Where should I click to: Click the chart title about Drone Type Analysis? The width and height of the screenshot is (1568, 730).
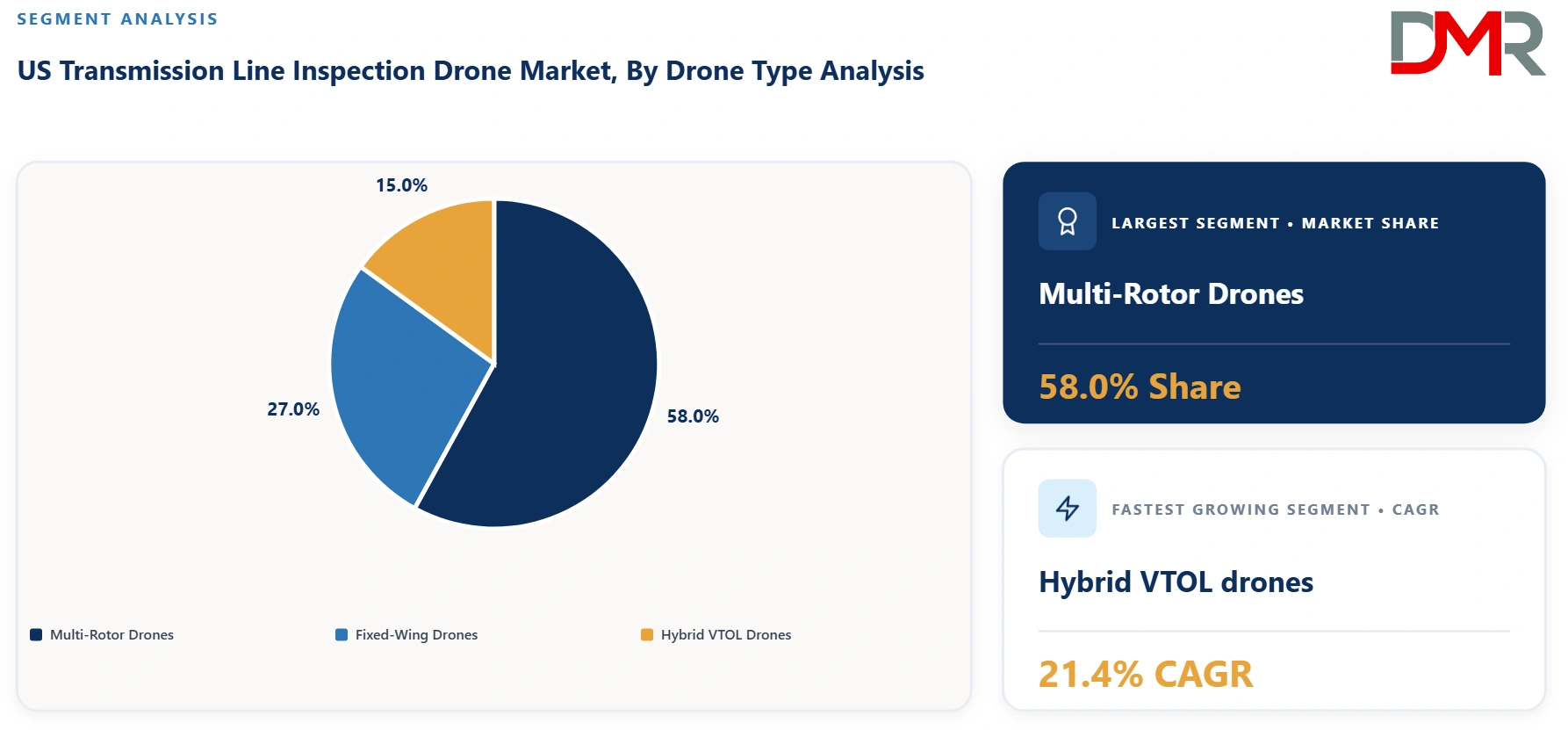[471, 70]
